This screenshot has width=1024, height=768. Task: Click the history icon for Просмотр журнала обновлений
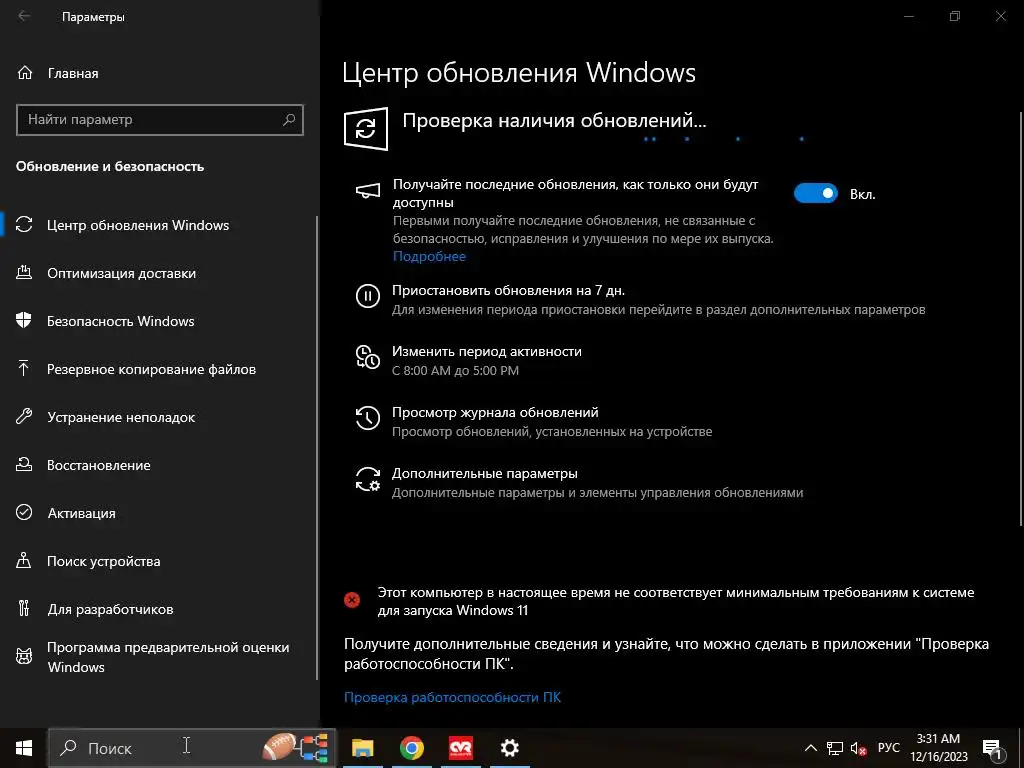(368, 418)
